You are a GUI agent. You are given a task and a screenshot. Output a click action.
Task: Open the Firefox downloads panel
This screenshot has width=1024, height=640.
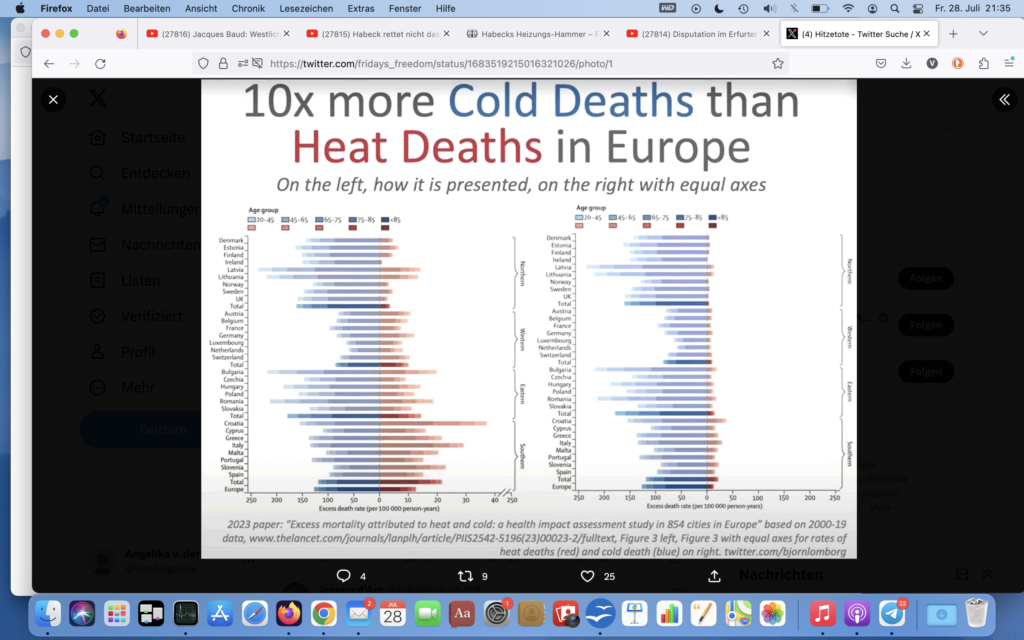tap(906, 63)
